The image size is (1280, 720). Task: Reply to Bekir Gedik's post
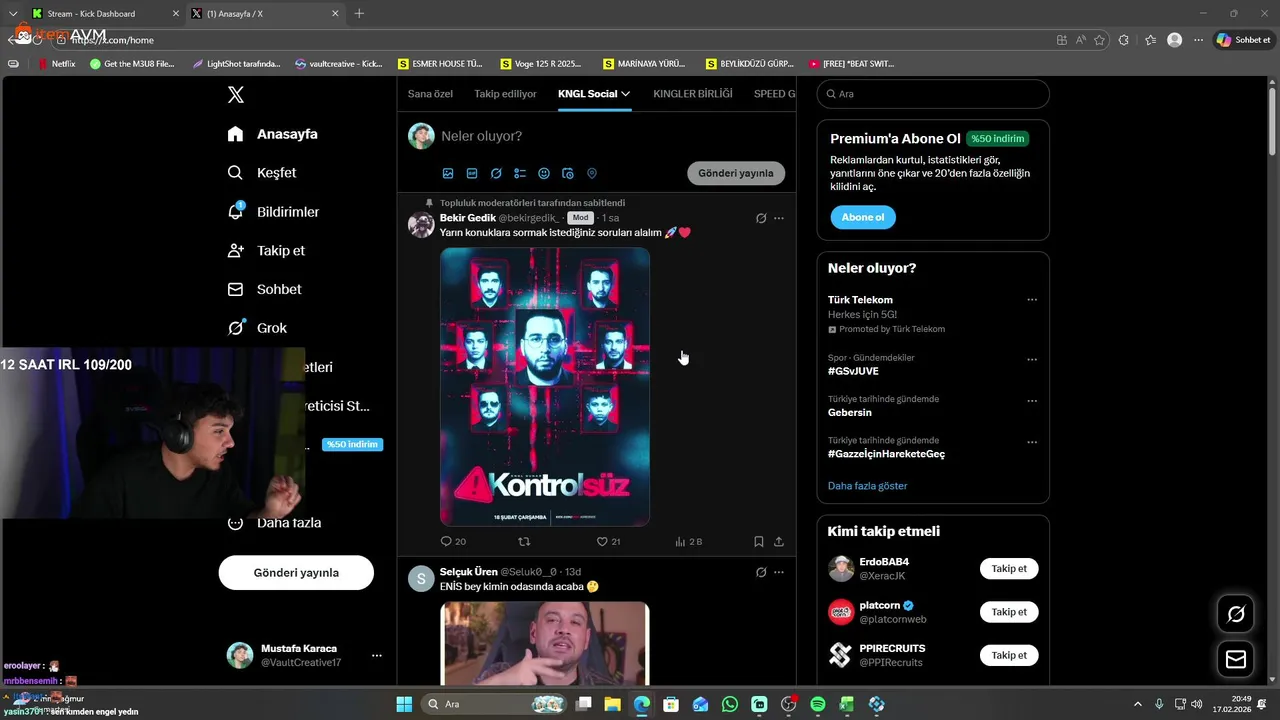click(x=447, y=541)
